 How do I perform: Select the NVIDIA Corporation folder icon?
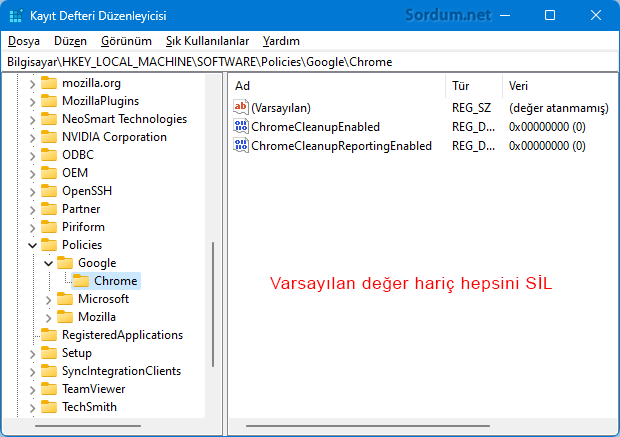click(49, 137)
